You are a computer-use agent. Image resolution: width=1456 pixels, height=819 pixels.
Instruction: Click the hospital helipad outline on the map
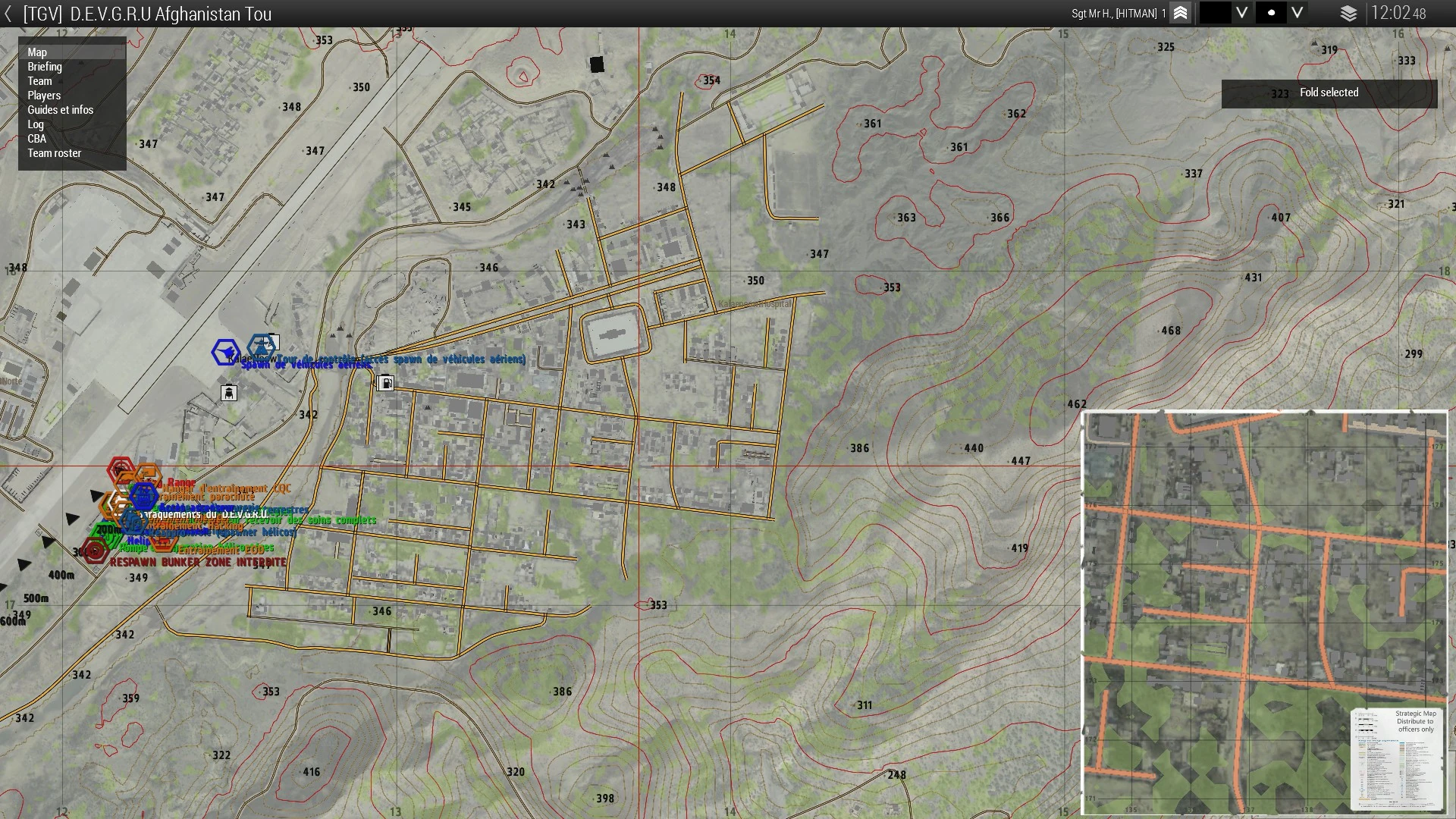[616, 334]
